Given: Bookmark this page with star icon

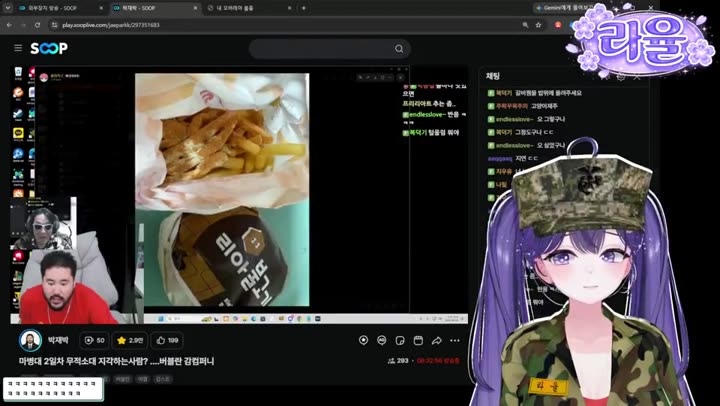Looking at the screenshot, I should (538, 25).
